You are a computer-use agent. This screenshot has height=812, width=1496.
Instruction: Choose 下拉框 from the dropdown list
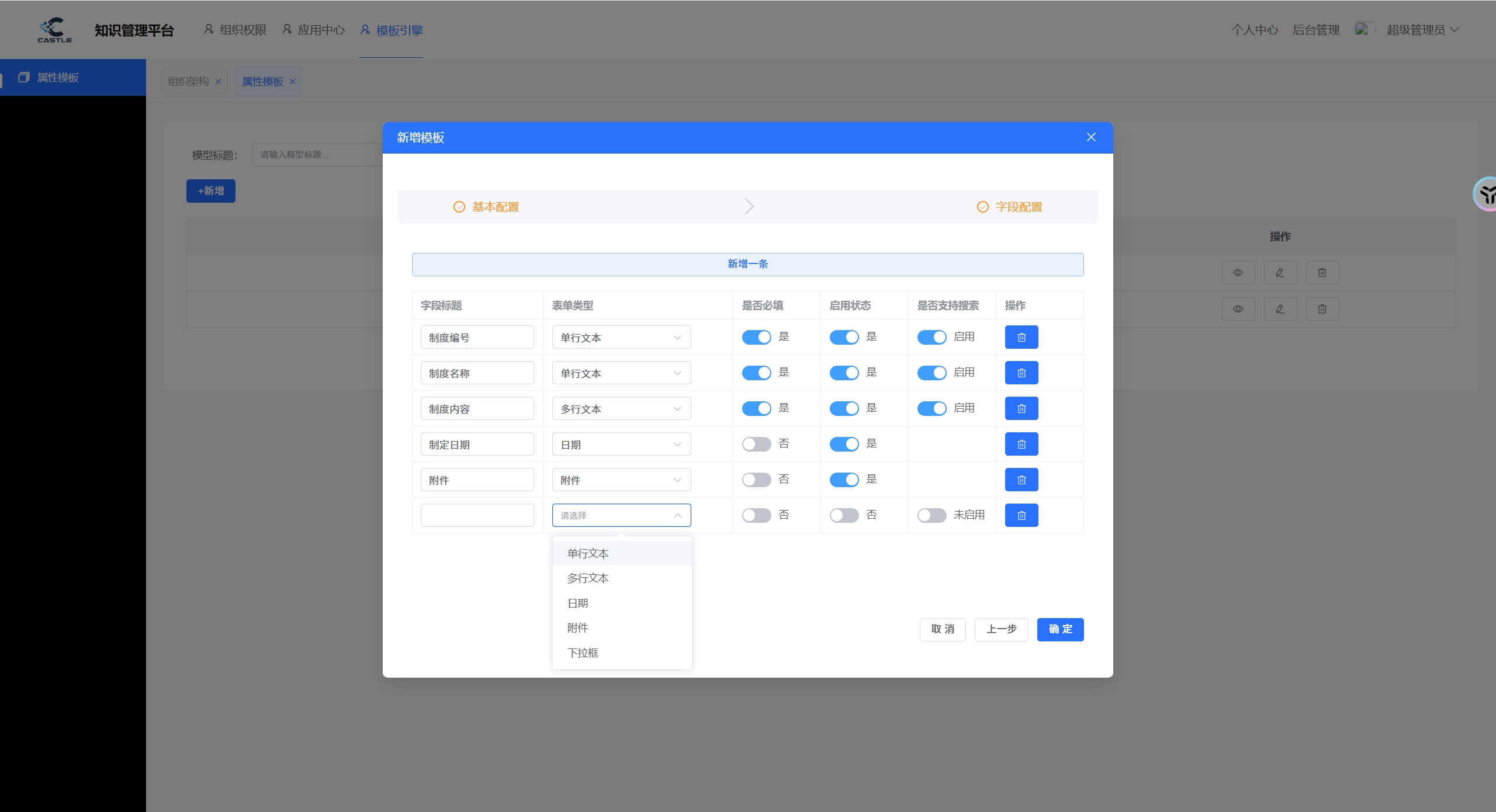583,653
